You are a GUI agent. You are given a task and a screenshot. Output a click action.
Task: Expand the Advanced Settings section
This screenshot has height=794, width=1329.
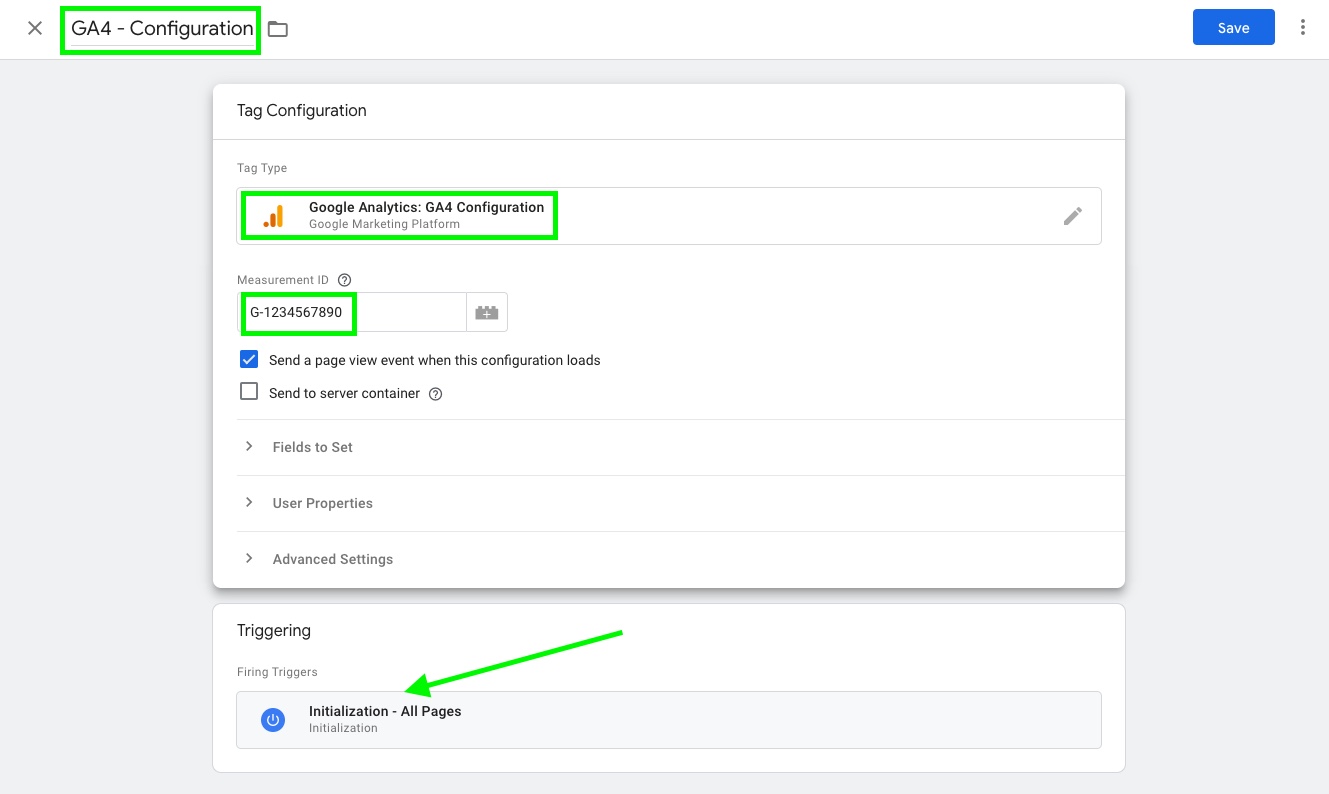coord(332,559)
